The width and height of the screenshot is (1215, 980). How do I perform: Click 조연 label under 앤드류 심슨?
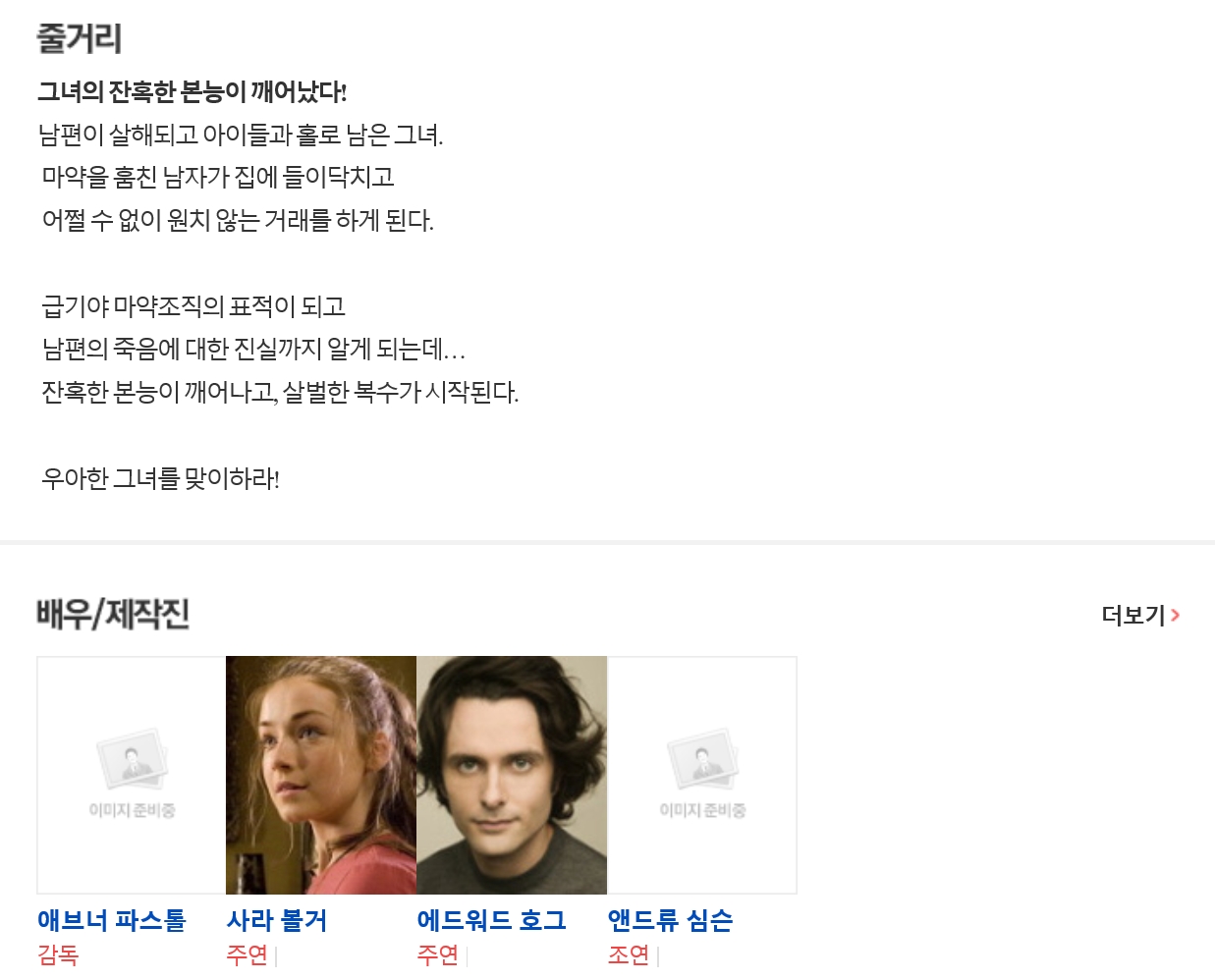[x=628, y=954]
